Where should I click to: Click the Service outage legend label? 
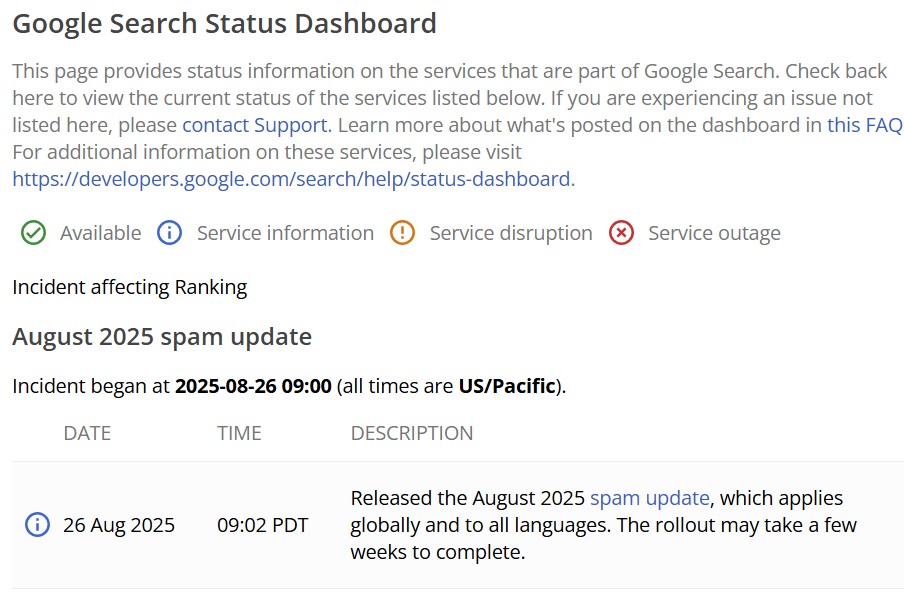714,233
